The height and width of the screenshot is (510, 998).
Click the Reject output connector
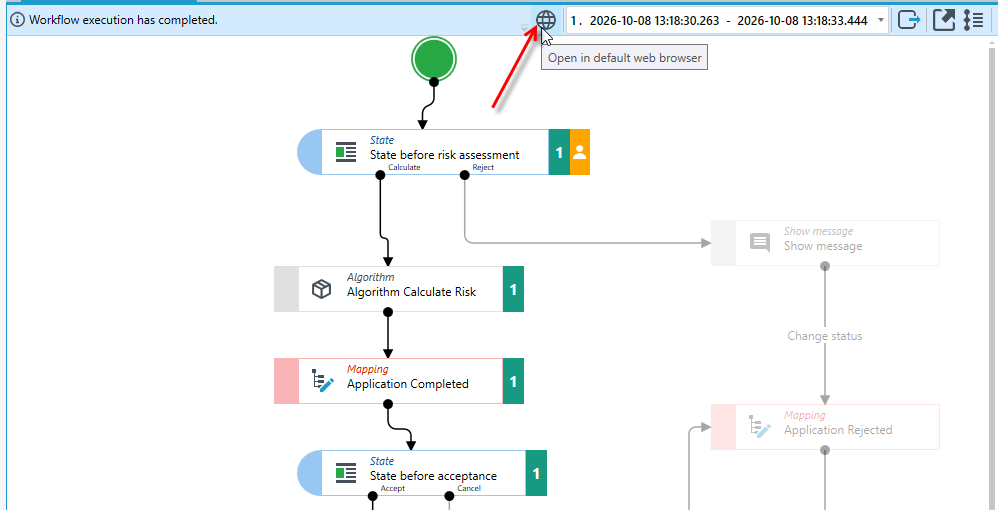point(465,175)
